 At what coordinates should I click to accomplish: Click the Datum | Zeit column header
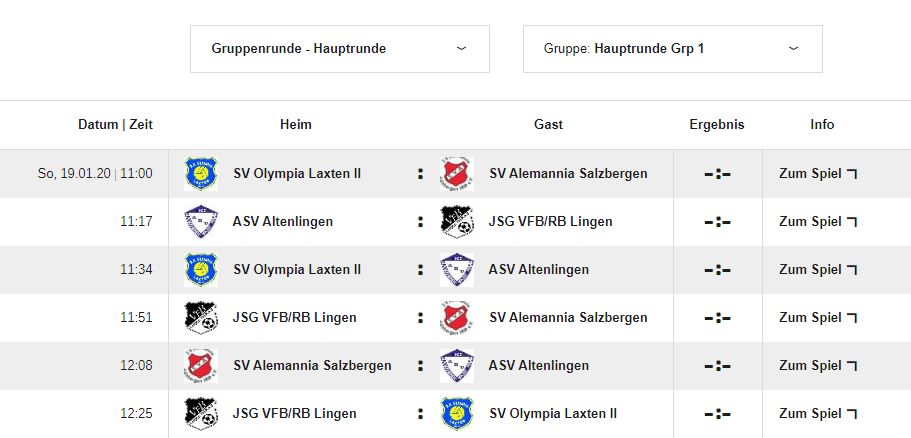coord(115,124)
